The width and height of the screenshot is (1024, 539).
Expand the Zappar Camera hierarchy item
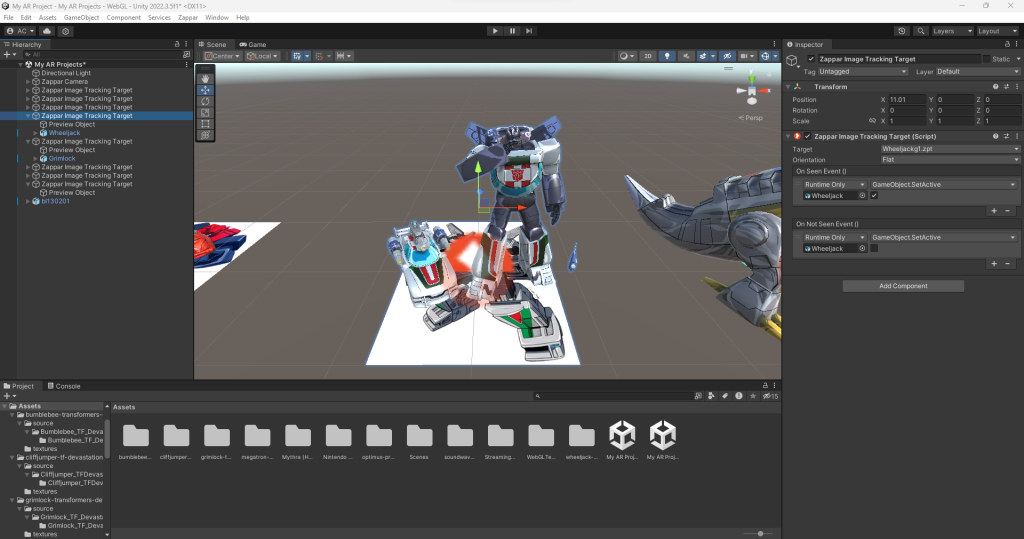[27, 82]
